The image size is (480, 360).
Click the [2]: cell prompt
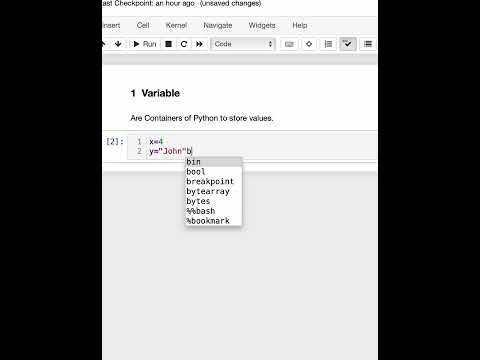click(115, 141)
